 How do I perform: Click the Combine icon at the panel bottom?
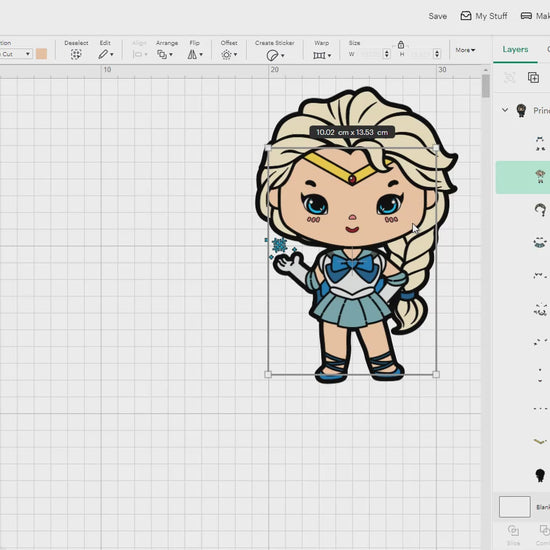(544, 530)
